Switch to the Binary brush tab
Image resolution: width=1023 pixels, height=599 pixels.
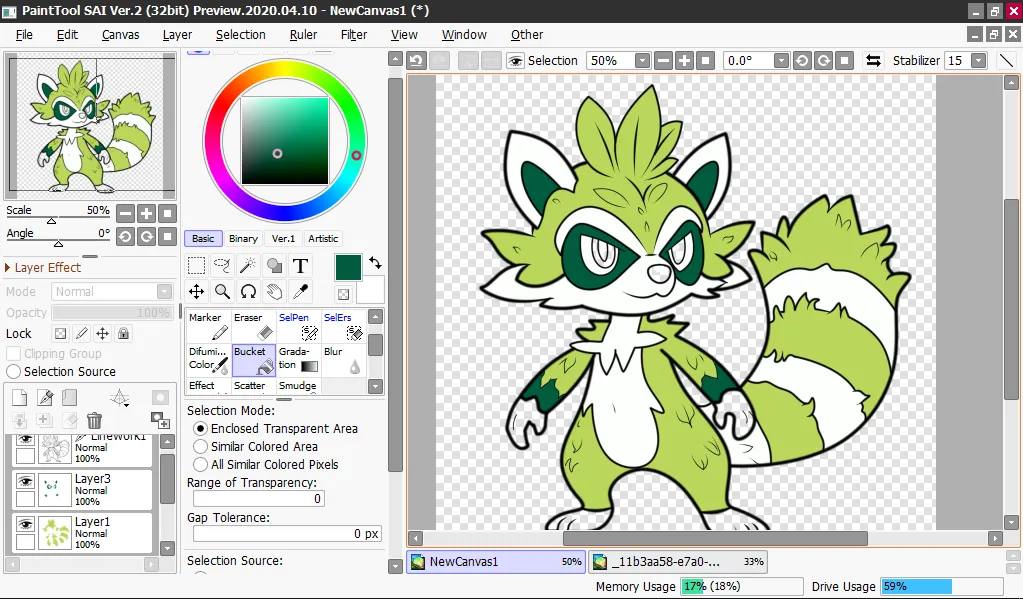[x=243, y=239]
